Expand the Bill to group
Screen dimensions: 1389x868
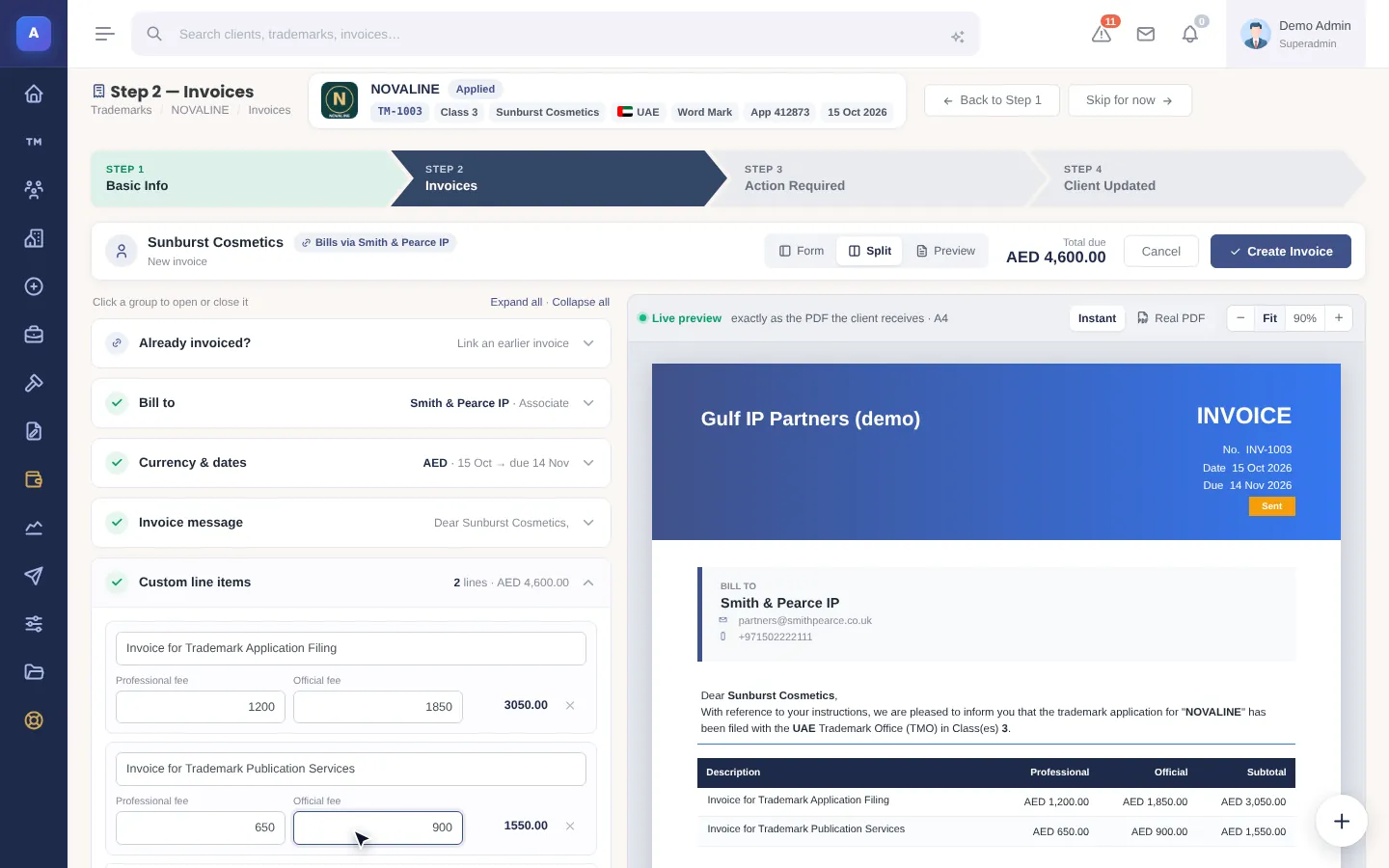(351, 403)
